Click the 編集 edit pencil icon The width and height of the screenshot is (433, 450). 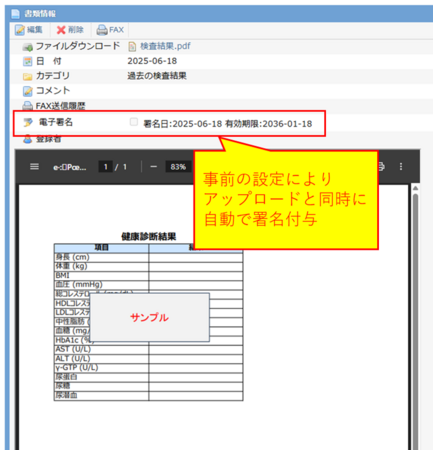20,30
